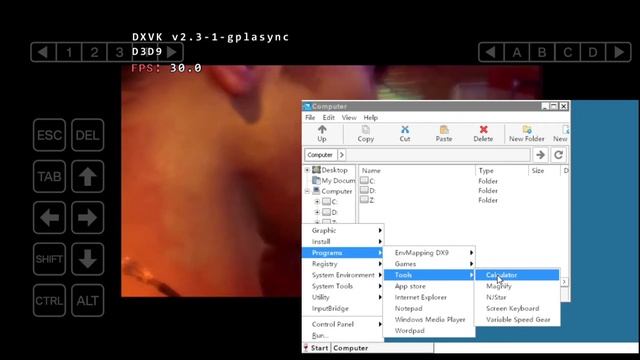Tap the overlay up arrow key
Screen dimensions: 640x360
(x=88, y=176)
